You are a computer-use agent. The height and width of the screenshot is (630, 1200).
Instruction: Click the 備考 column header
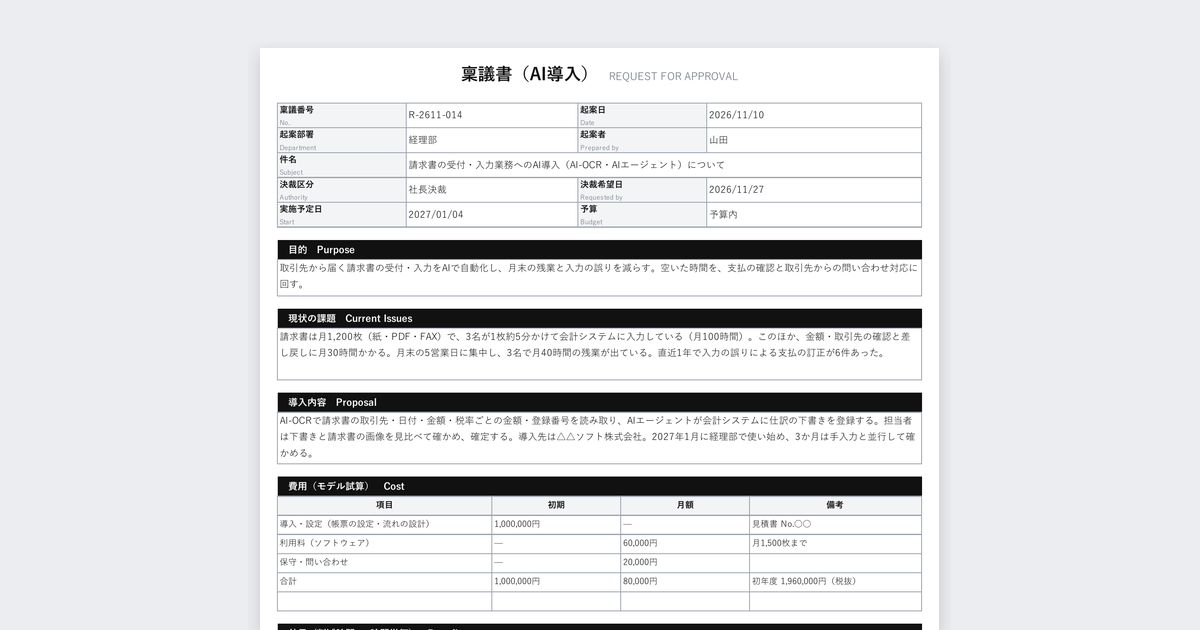(x=835, y=506)
